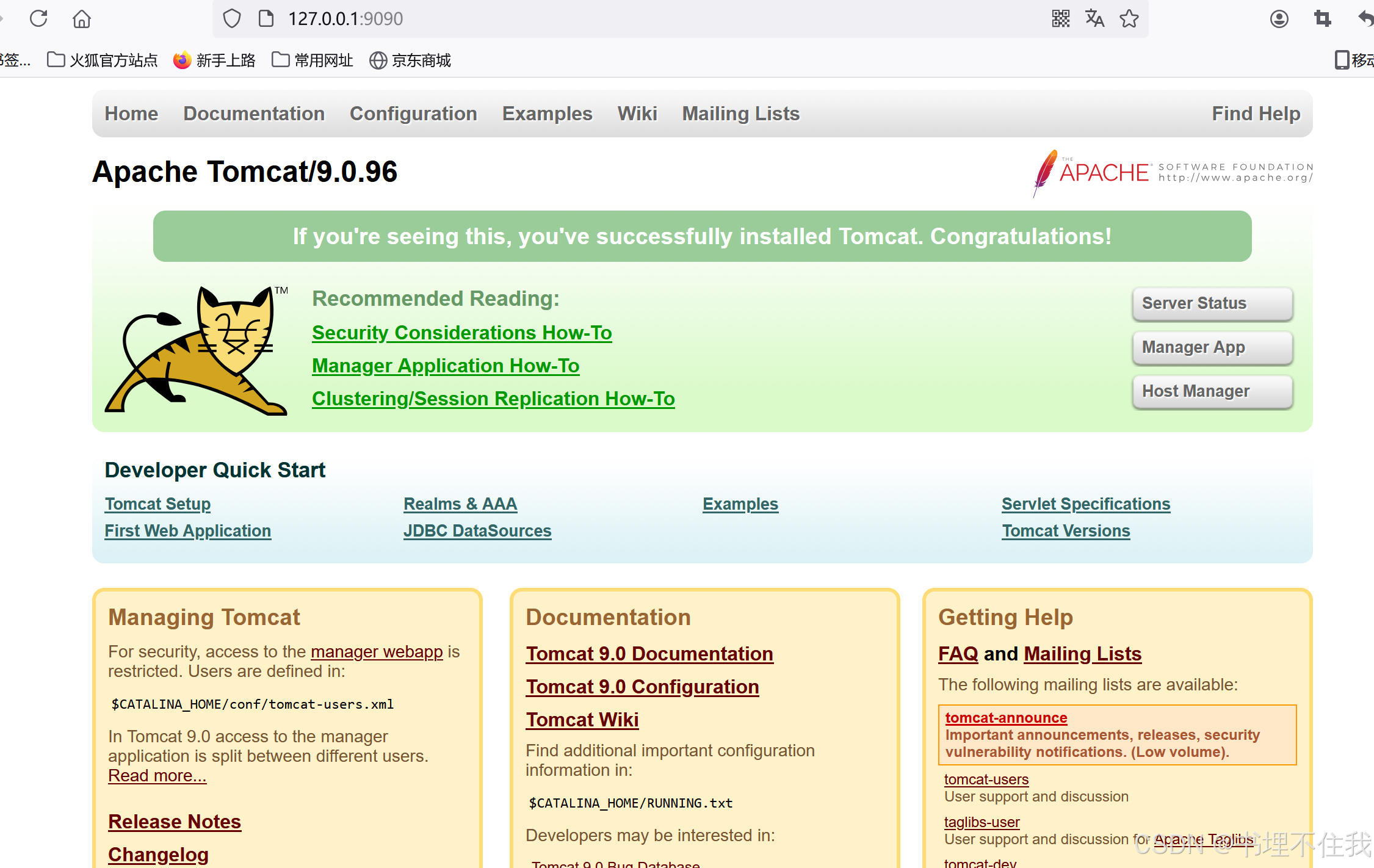Click the home page icon
The height and width of the screenshot is (868, 1374).
(81, 19)
